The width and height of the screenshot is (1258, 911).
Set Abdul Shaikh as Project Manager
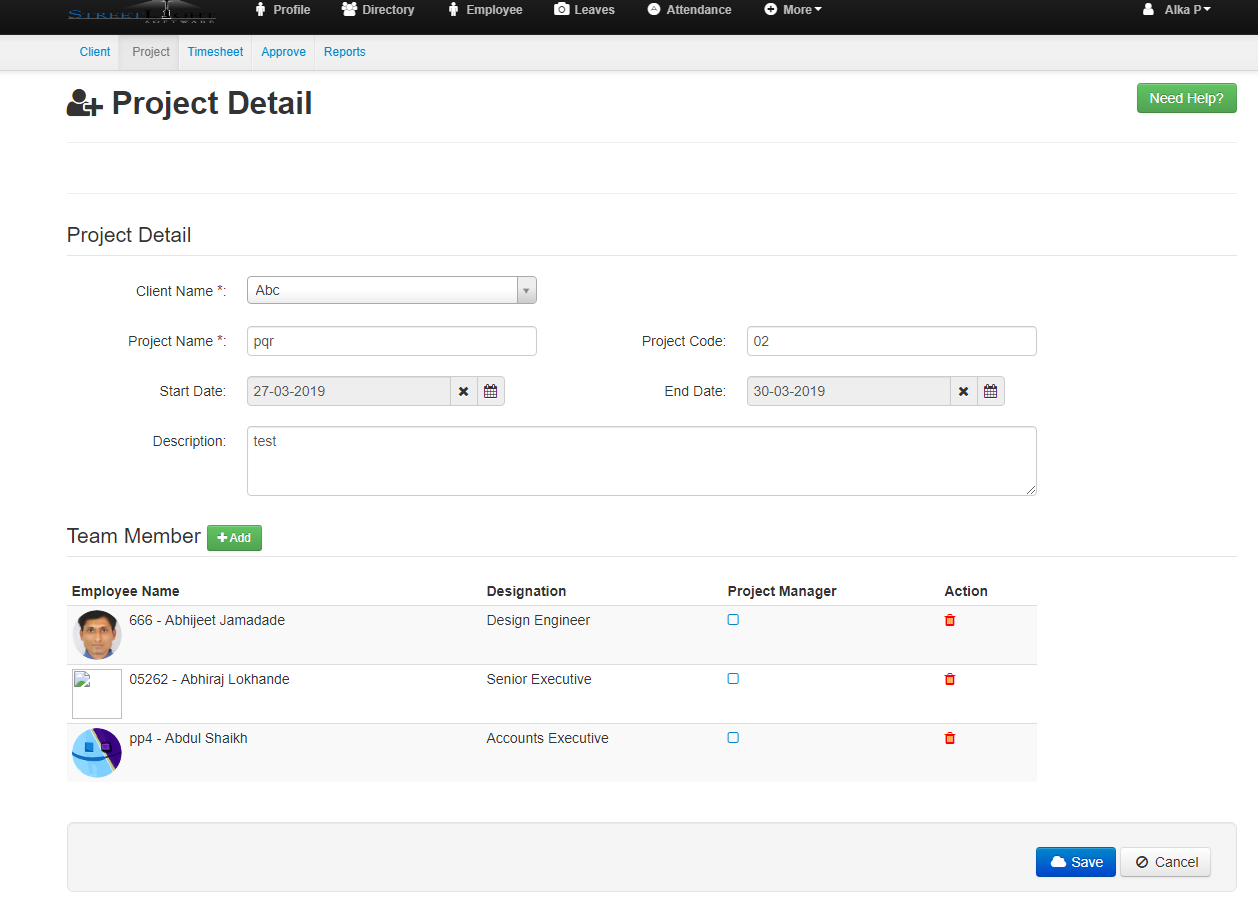coord(733,738)
